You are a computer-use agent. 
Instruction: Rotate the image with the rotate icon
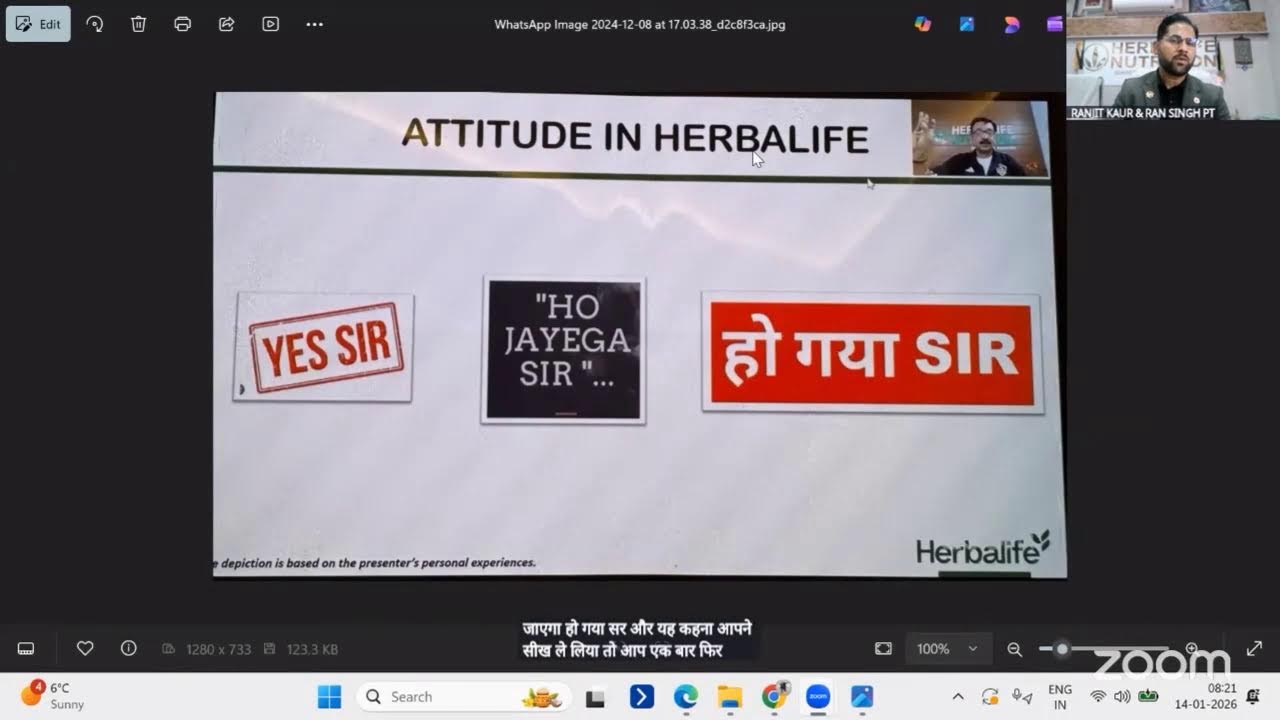click(x=95, y=24)
